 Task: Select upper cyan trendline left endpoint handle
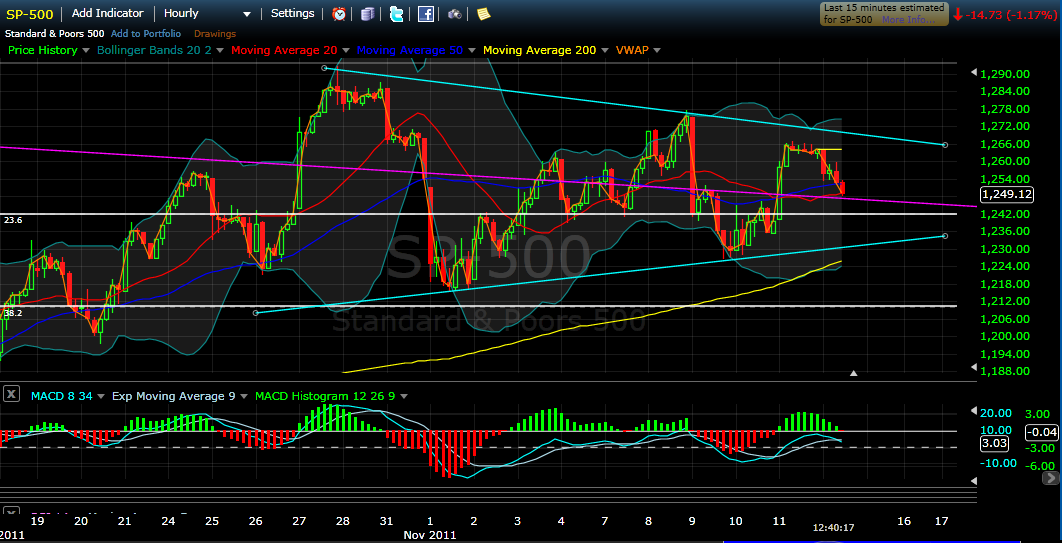pyautogui.click(x=324, y=68)
